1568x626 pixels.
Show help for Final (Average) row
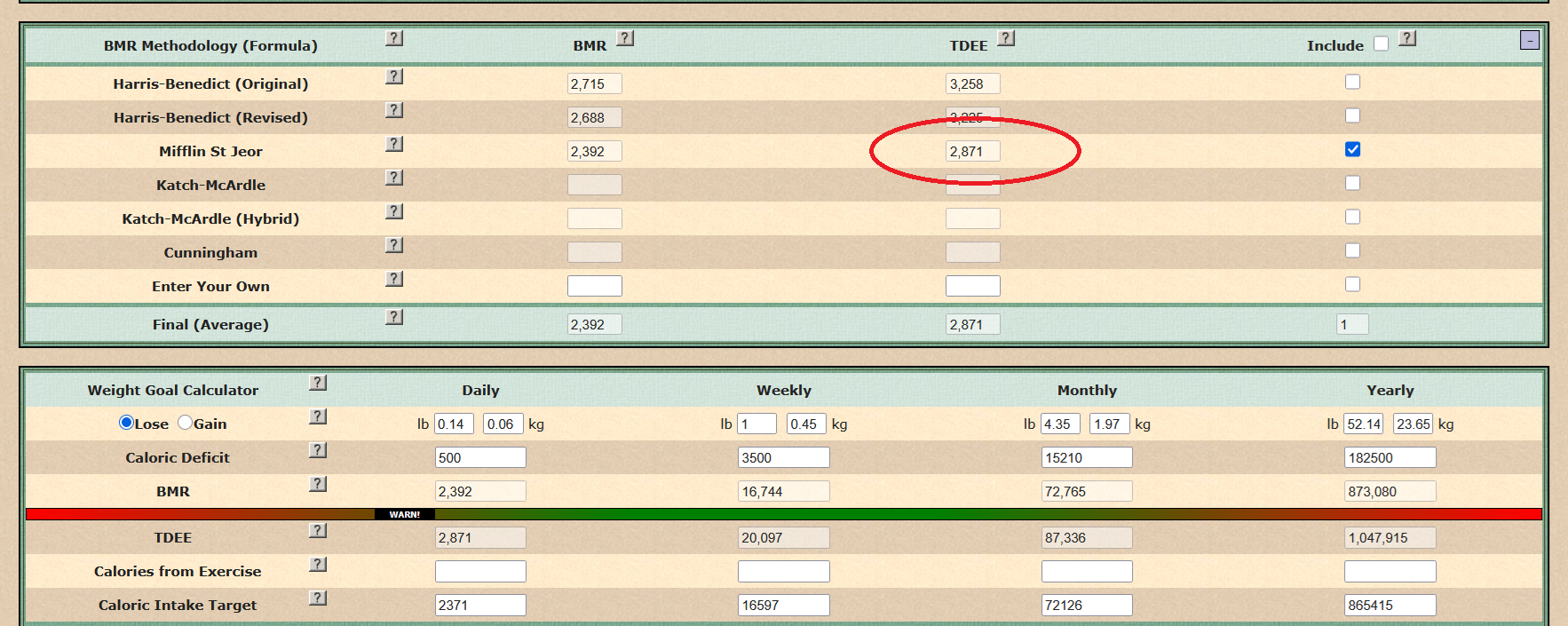coord(394,317)
